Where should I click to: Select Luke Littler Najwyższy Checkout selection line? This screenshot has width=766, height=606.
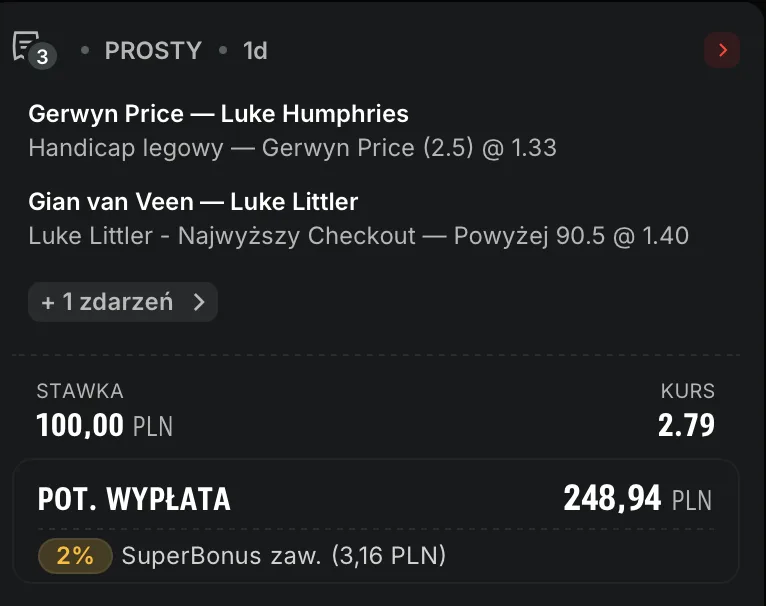click(x=358, y=236)
